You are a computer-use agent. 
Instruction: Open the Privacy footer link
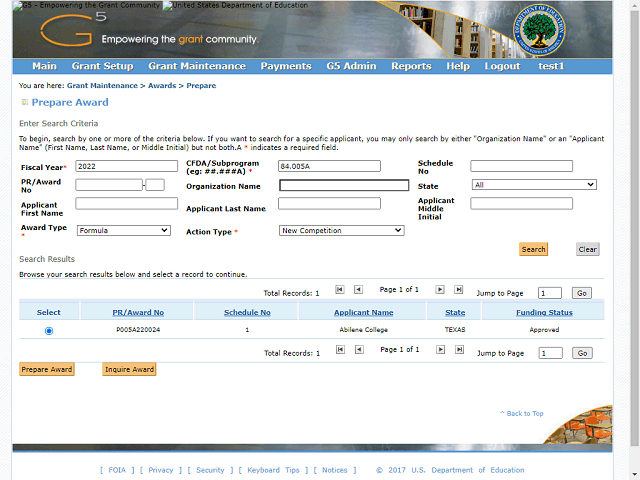[x=161, y=470]
